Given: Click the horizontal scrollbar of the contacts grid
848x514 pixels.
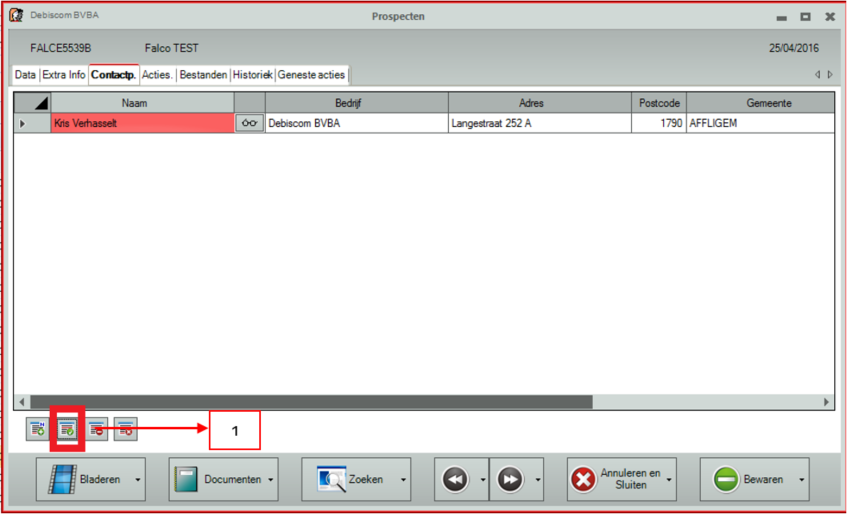Looking at the screenshot, I should (310, 401).
